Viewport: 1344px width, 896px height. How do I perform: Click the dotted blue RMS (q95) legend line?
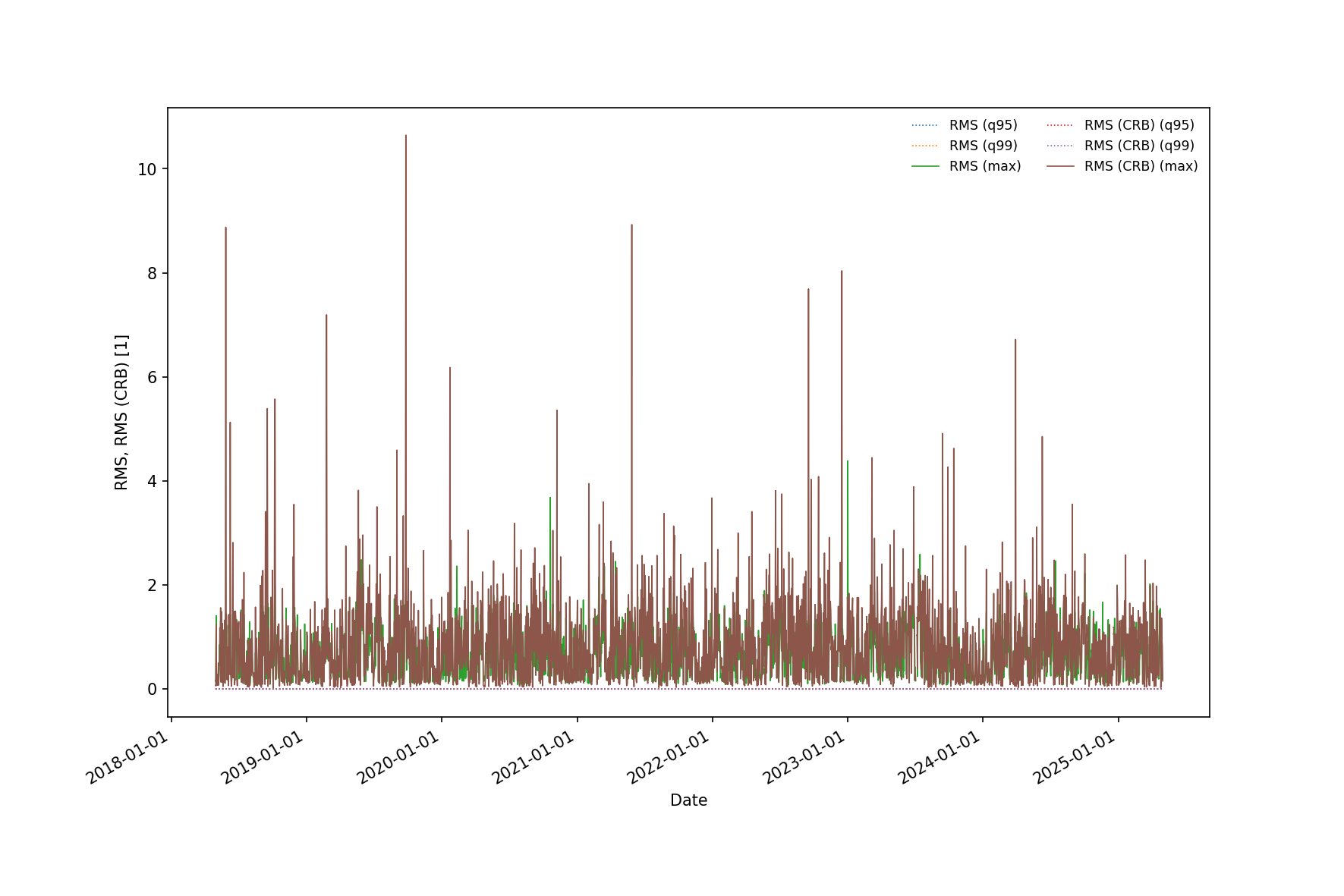(925, 125)
